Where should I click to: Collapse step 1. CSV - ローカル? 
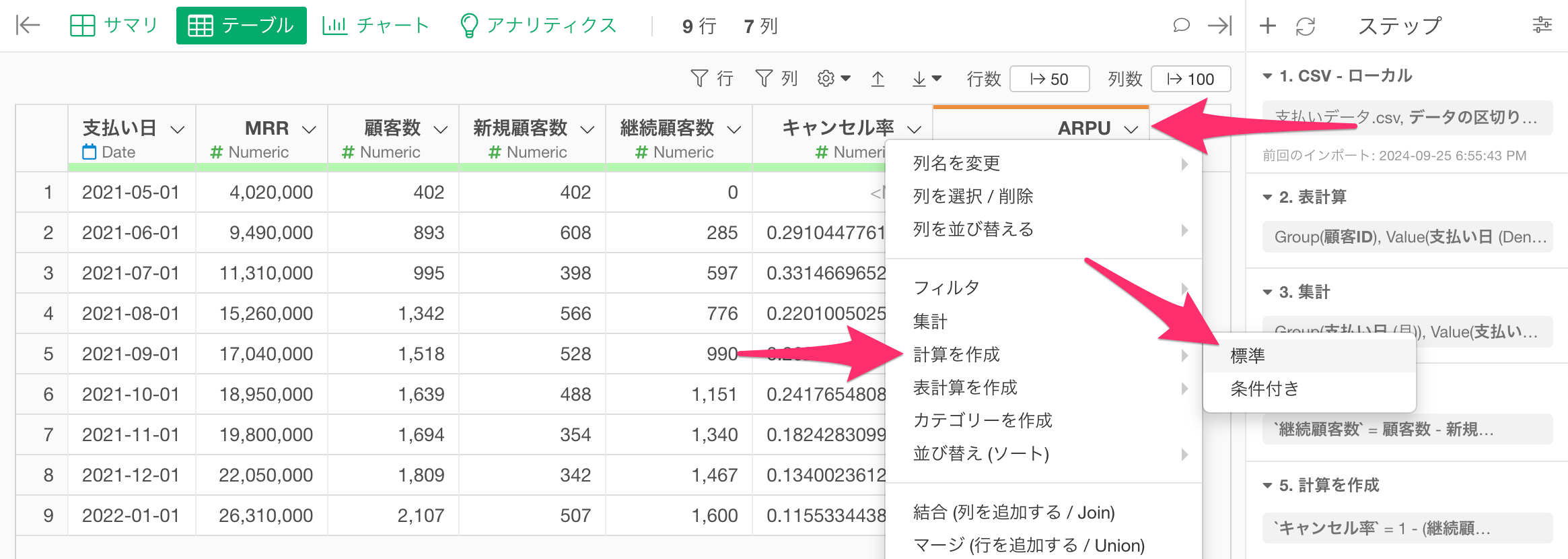click(1267, 76)
